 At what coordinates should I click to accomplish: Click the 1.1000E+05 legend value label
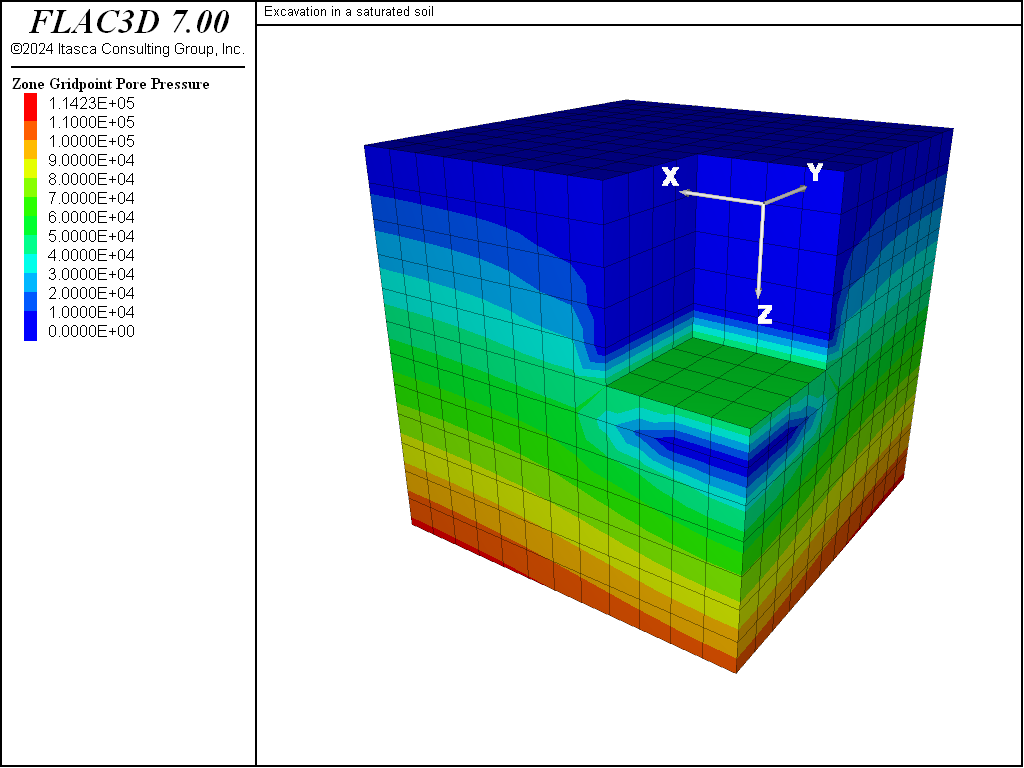91,122
